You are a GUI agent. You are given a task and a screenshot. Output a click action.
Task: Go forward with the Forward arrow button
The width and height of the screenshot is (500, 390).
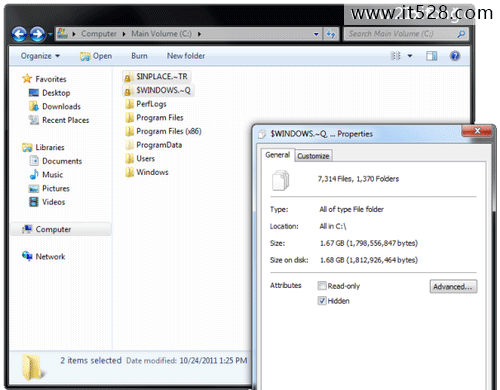click(x=37, y=34)
